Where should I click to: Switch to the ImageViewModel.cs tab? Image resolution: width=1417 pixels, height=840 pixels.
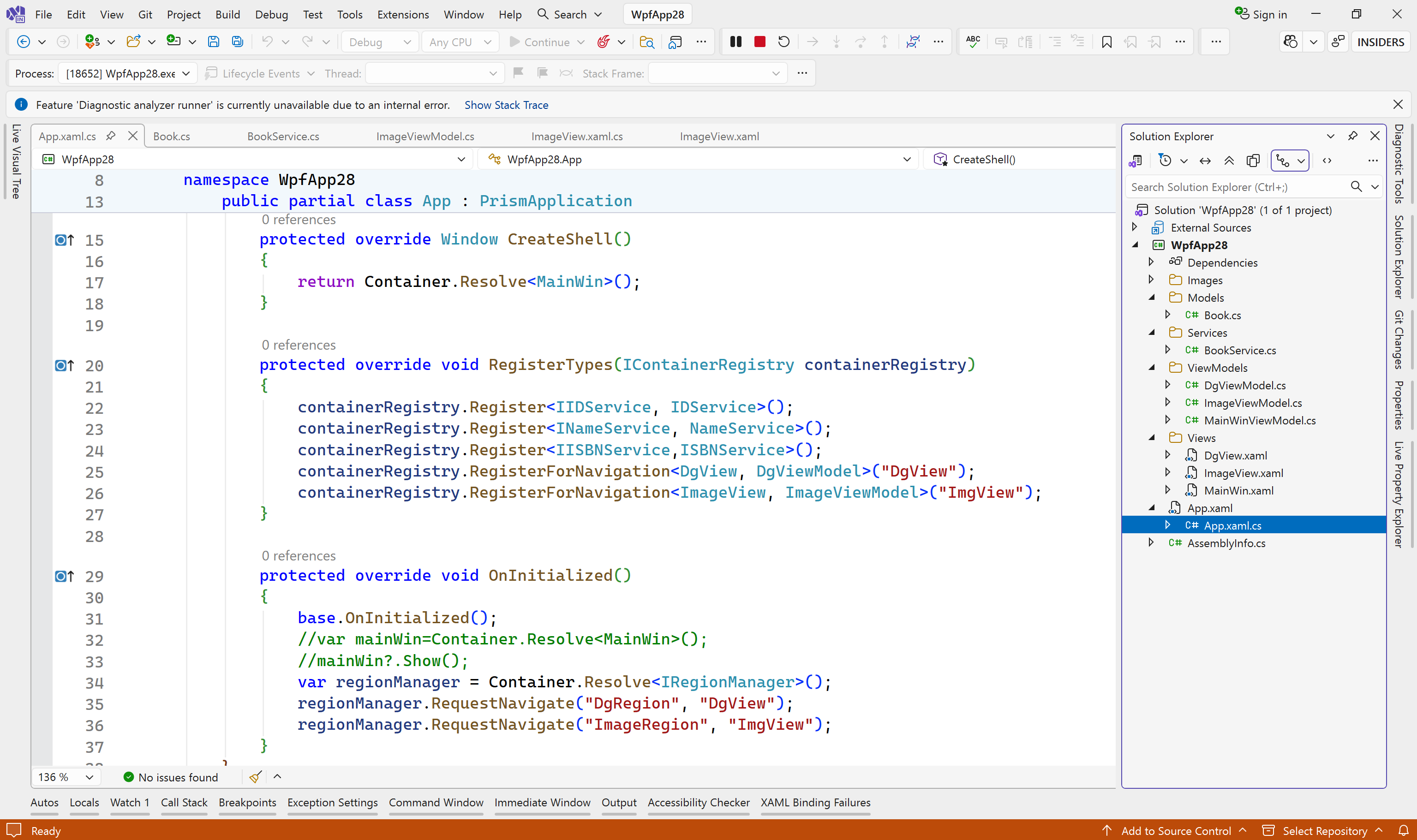(425, 137)
